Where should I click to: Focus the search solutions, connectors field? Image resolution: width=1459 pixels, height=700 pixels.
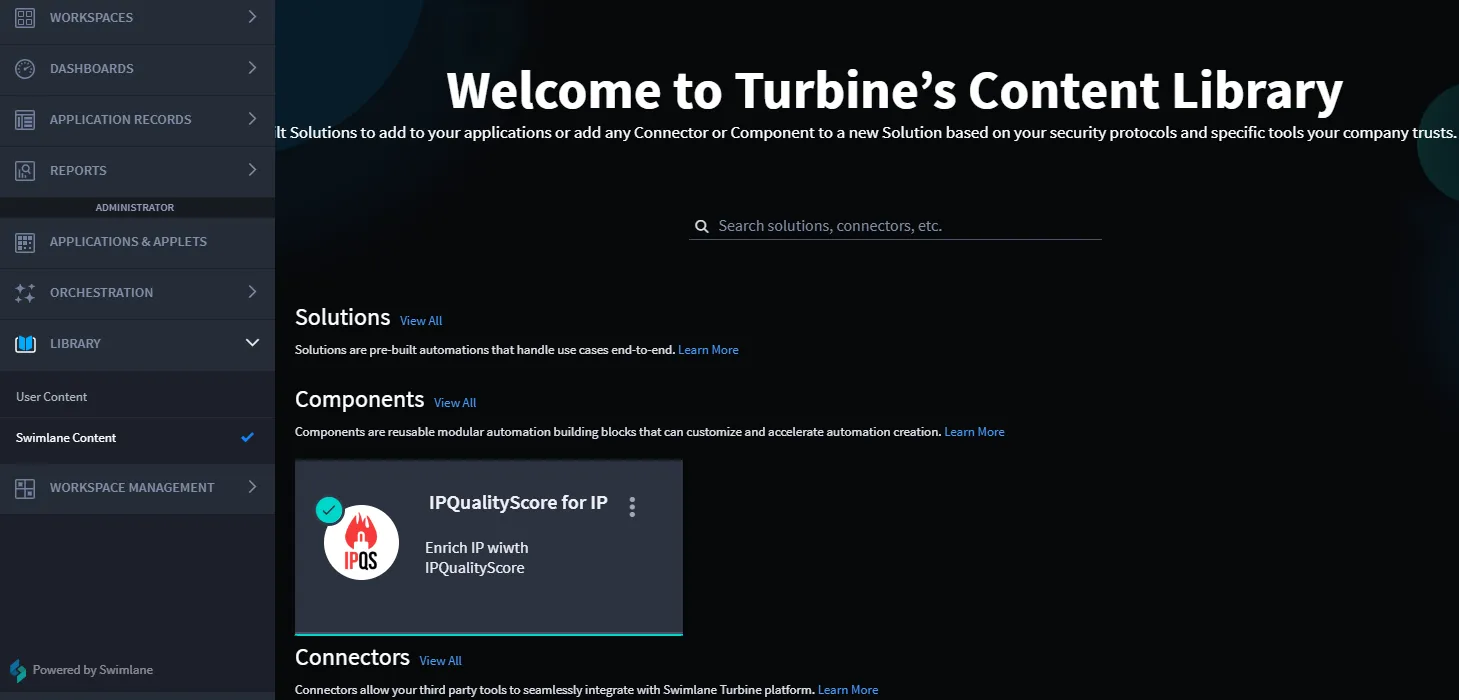pos(895,226)
